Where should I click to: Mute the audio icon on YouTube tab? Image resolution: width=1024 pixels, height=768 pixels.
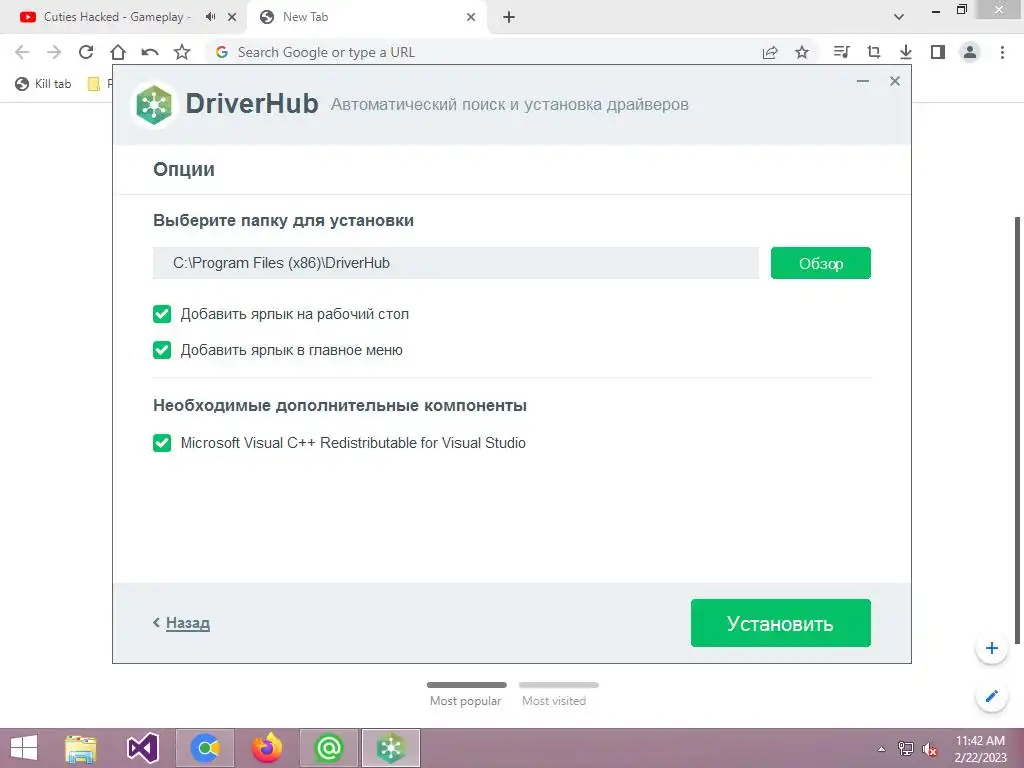coord(210,17)
